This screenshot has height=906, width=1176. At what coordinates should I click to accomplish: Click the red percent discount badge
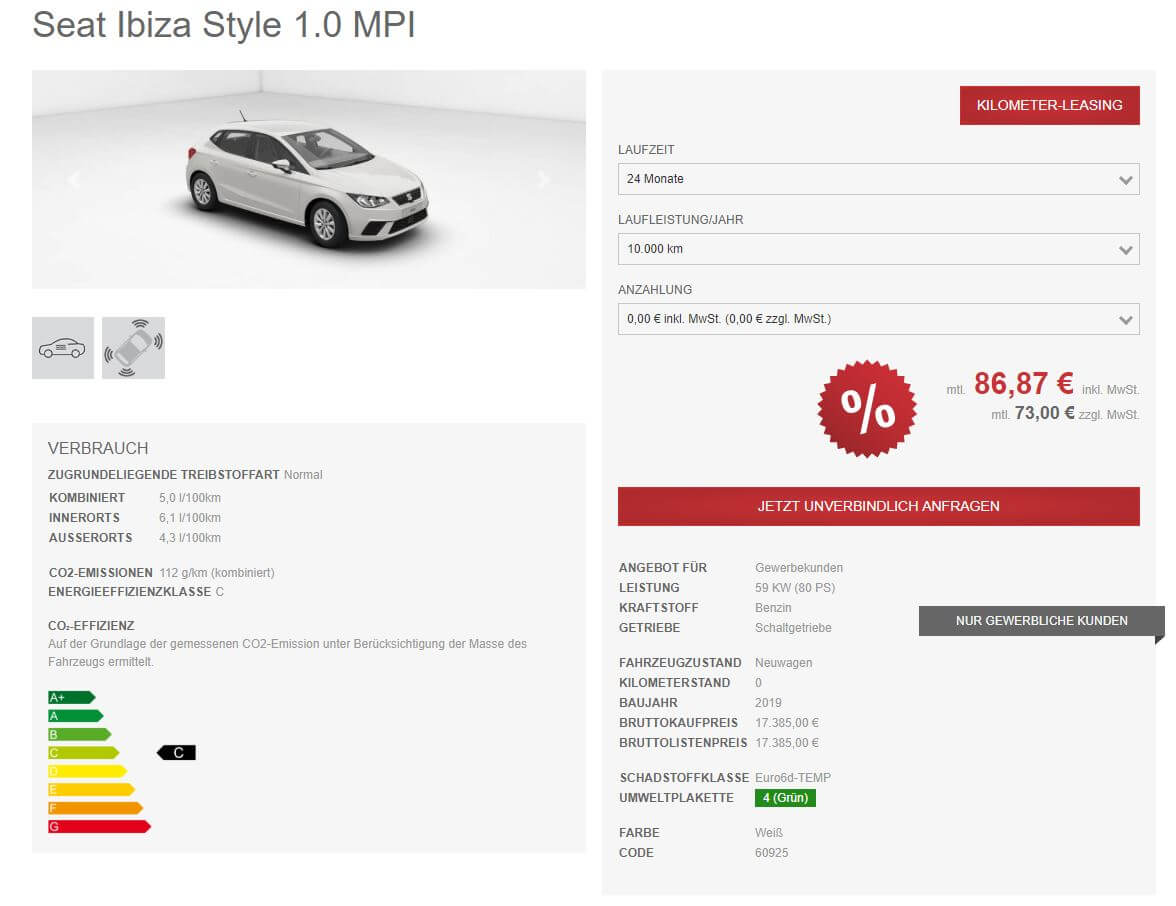pos(867,409)
